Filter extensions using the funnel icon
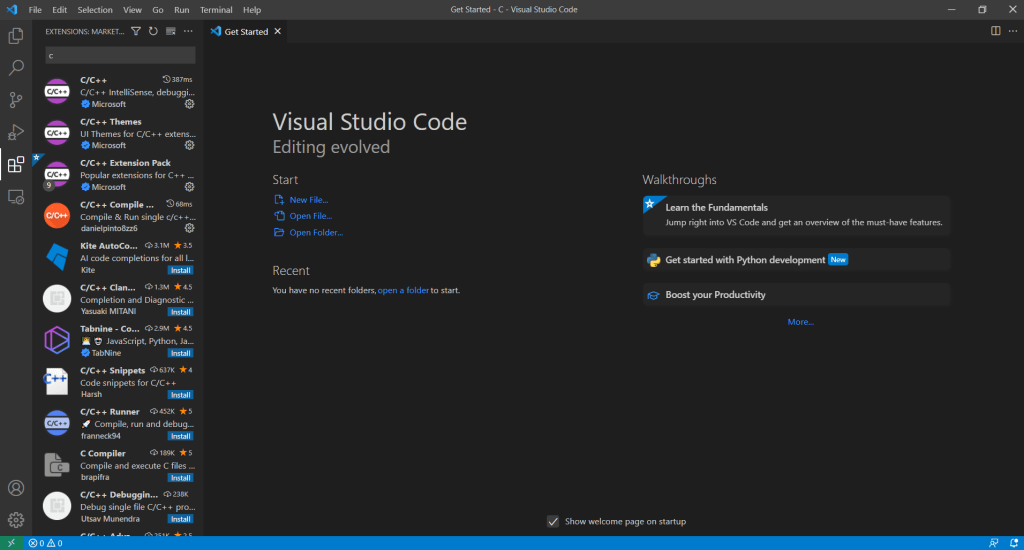The width and height of the screenshot is (1024, 550). tap(136, 31)
